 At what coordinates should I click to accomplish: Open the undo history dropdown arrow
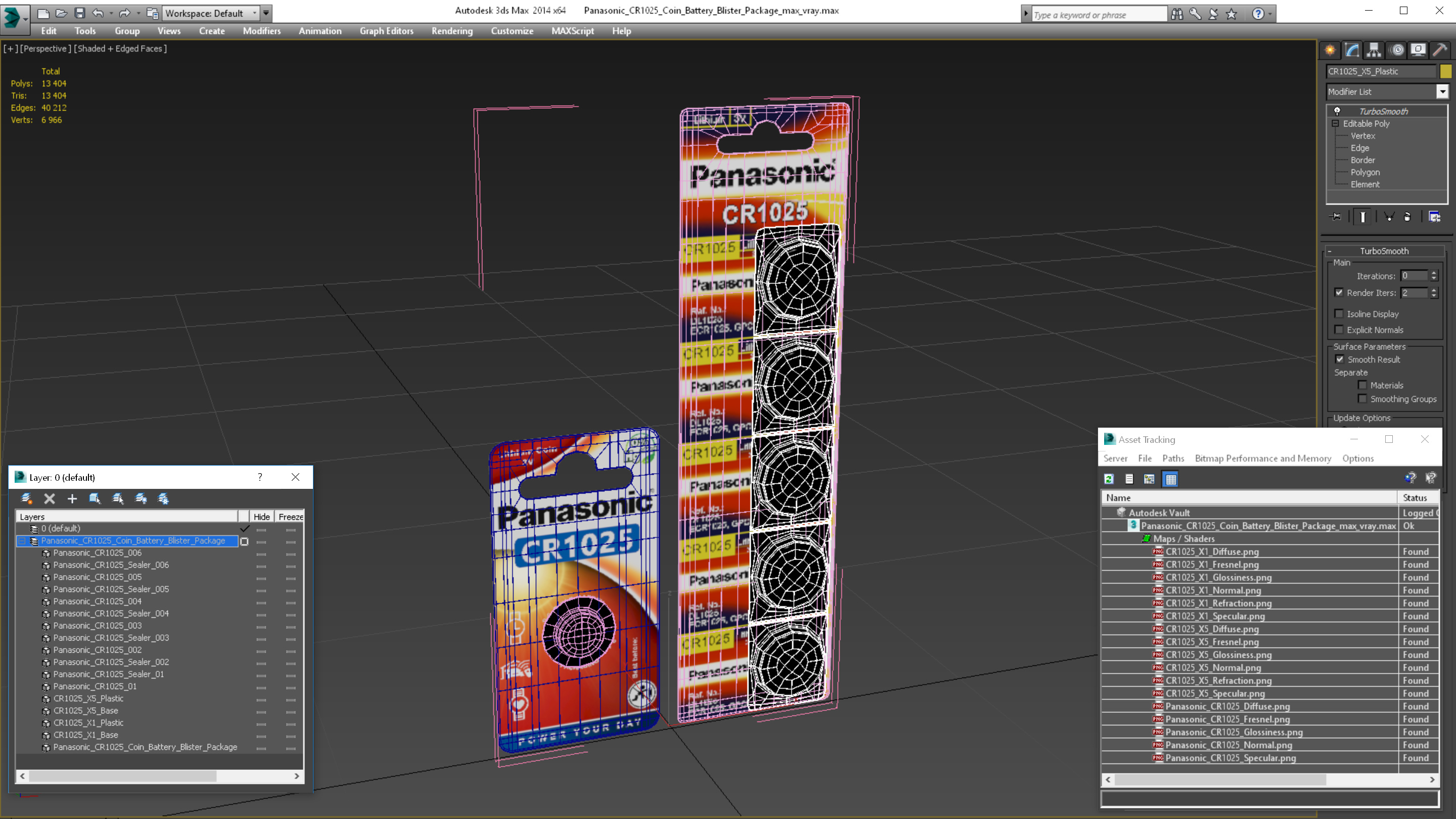point(111,13)
